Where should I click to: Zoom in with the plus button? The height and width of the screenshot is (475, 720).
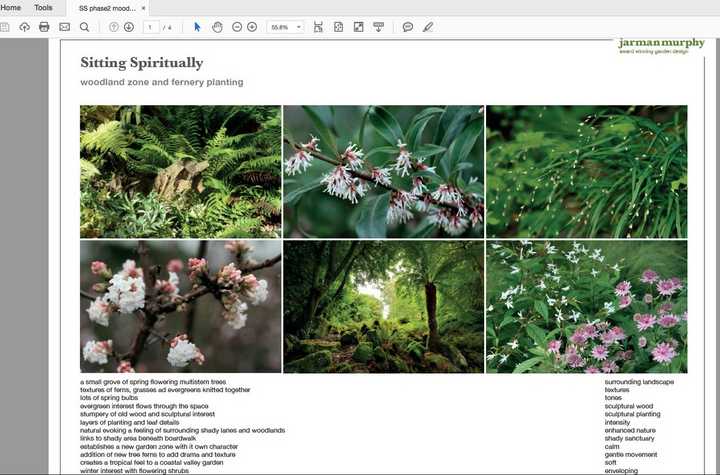click(252, 27)
